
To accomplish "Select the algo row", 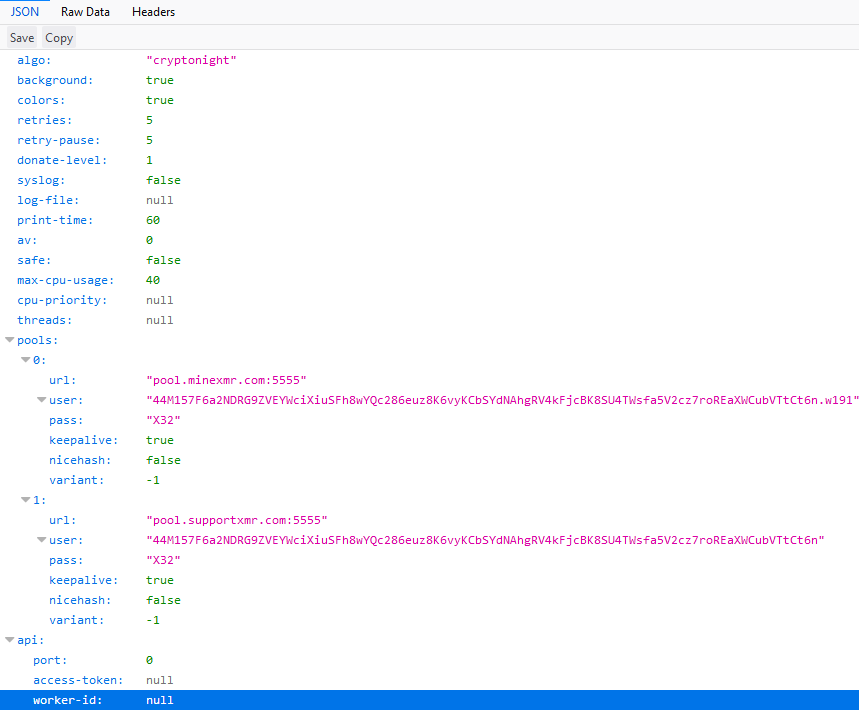I will 430,60.
